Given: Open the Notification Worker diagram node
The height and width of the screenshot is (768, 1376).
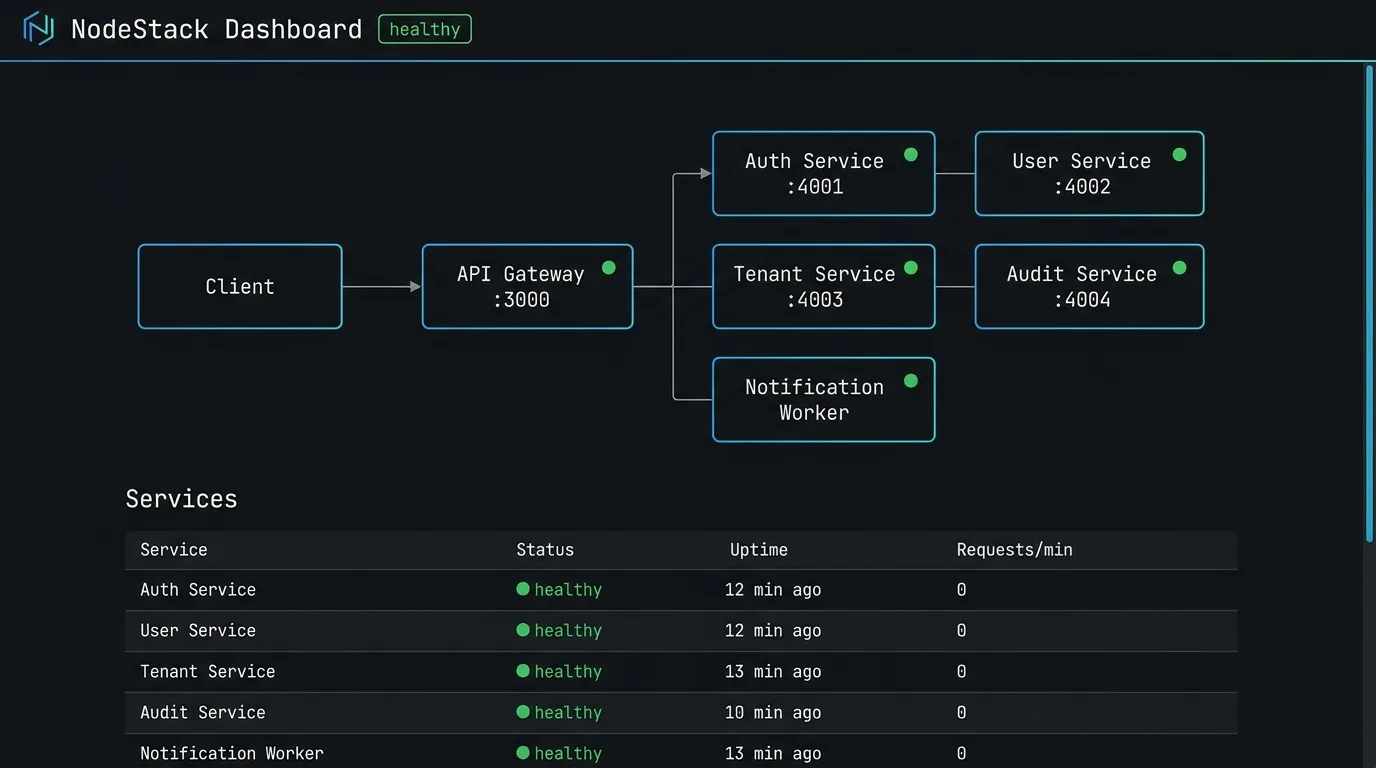Looking at the screenshot, I should click(824, 399).
